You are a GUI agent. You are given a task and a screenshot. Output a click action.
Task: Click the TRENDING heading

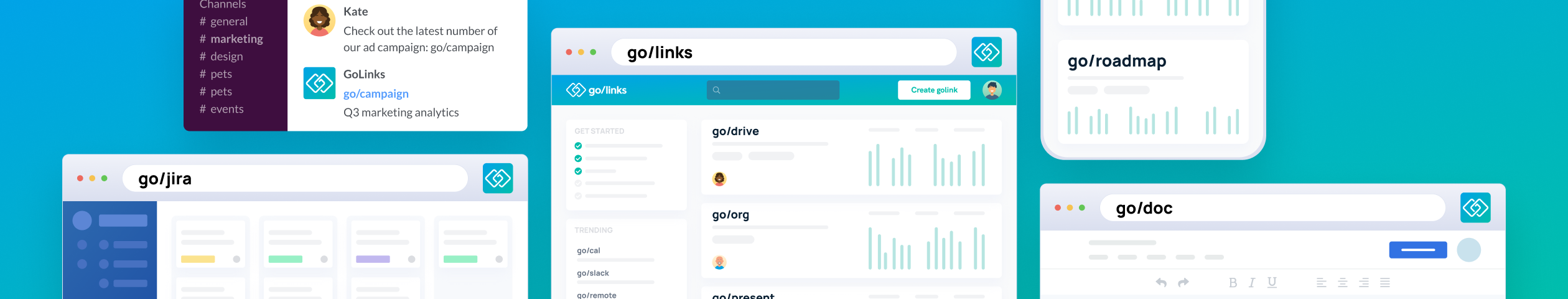(x=594, y=230)
